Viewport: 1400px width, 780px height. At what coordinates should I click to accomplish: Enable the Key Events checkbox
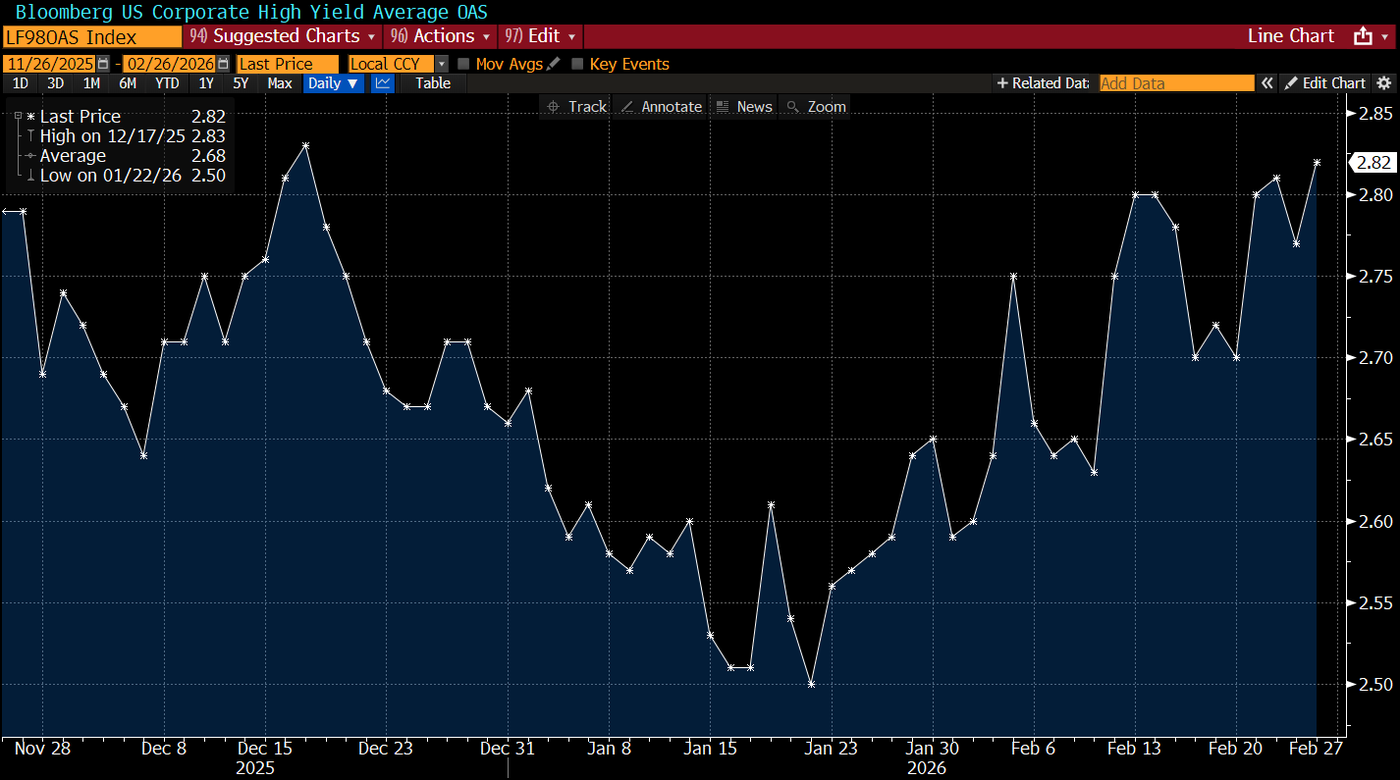[x=577, y=63]
